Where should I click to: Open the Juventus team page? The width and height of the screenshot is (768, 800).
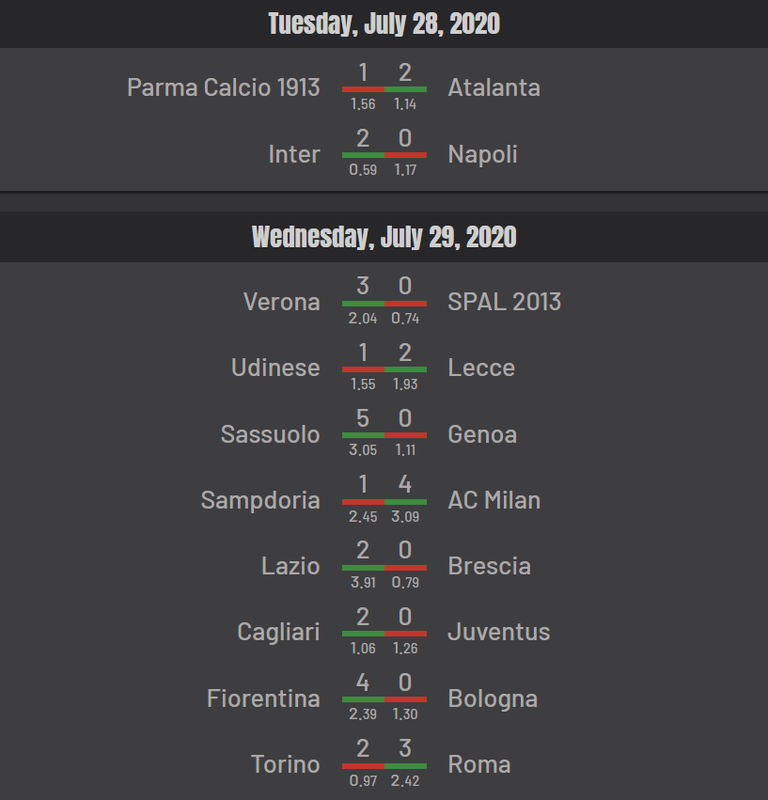tap(499, 632)
